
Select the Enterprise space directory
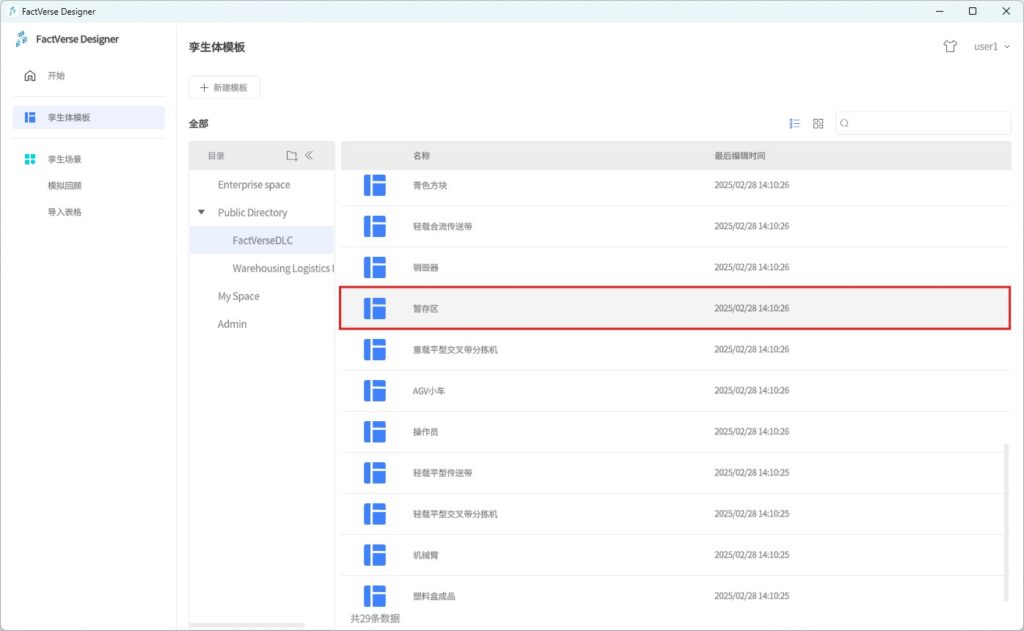(254, 185)
